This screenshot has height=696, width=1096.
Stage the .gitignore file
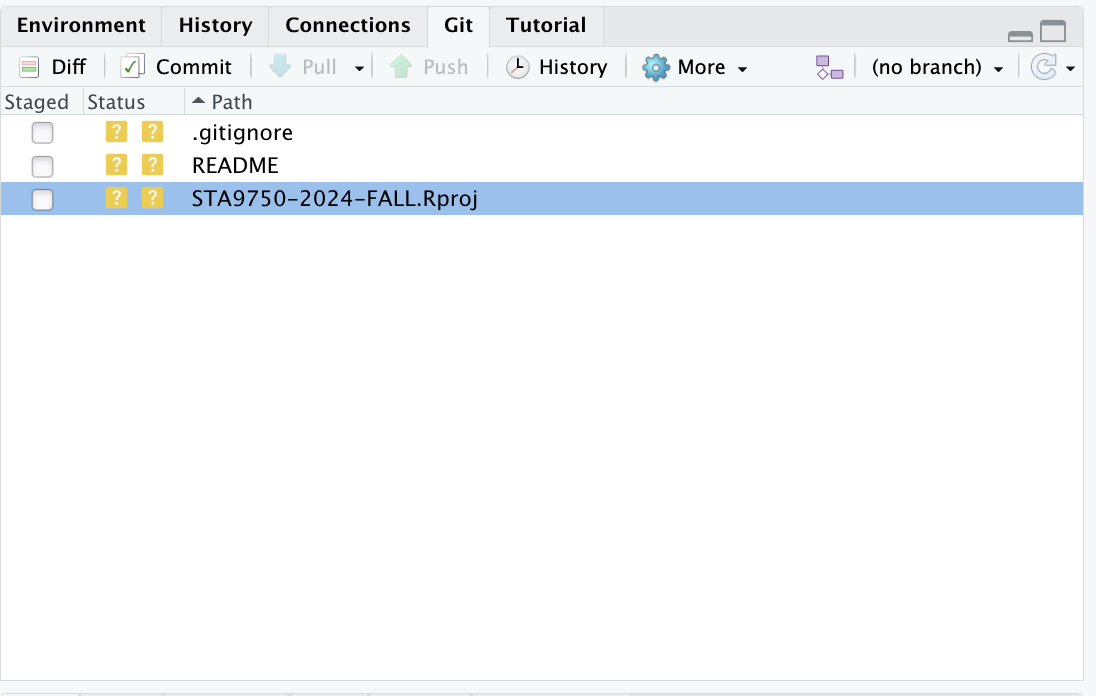(x=42, y=133)
